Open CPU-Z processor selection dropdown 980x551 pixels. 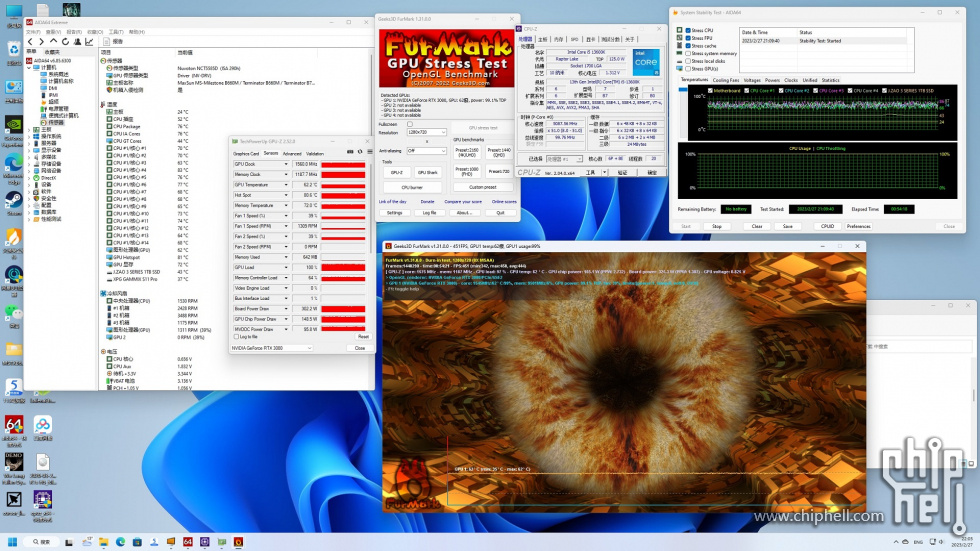(x=564, y=159)
